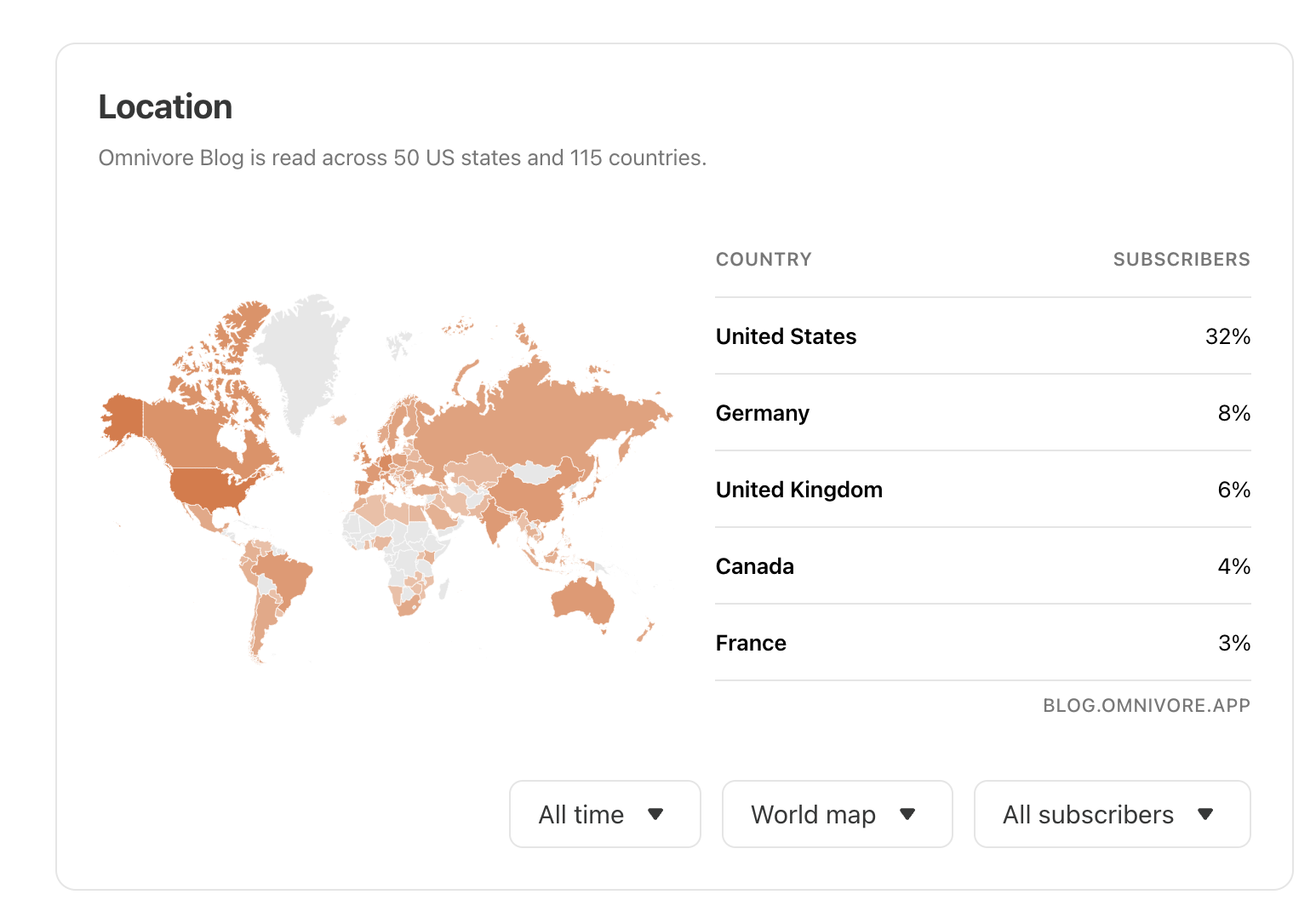
Task: Open the BLOG.OMNIVORE.APP link
Action: pyautogui.click(x=1146, y=705)
